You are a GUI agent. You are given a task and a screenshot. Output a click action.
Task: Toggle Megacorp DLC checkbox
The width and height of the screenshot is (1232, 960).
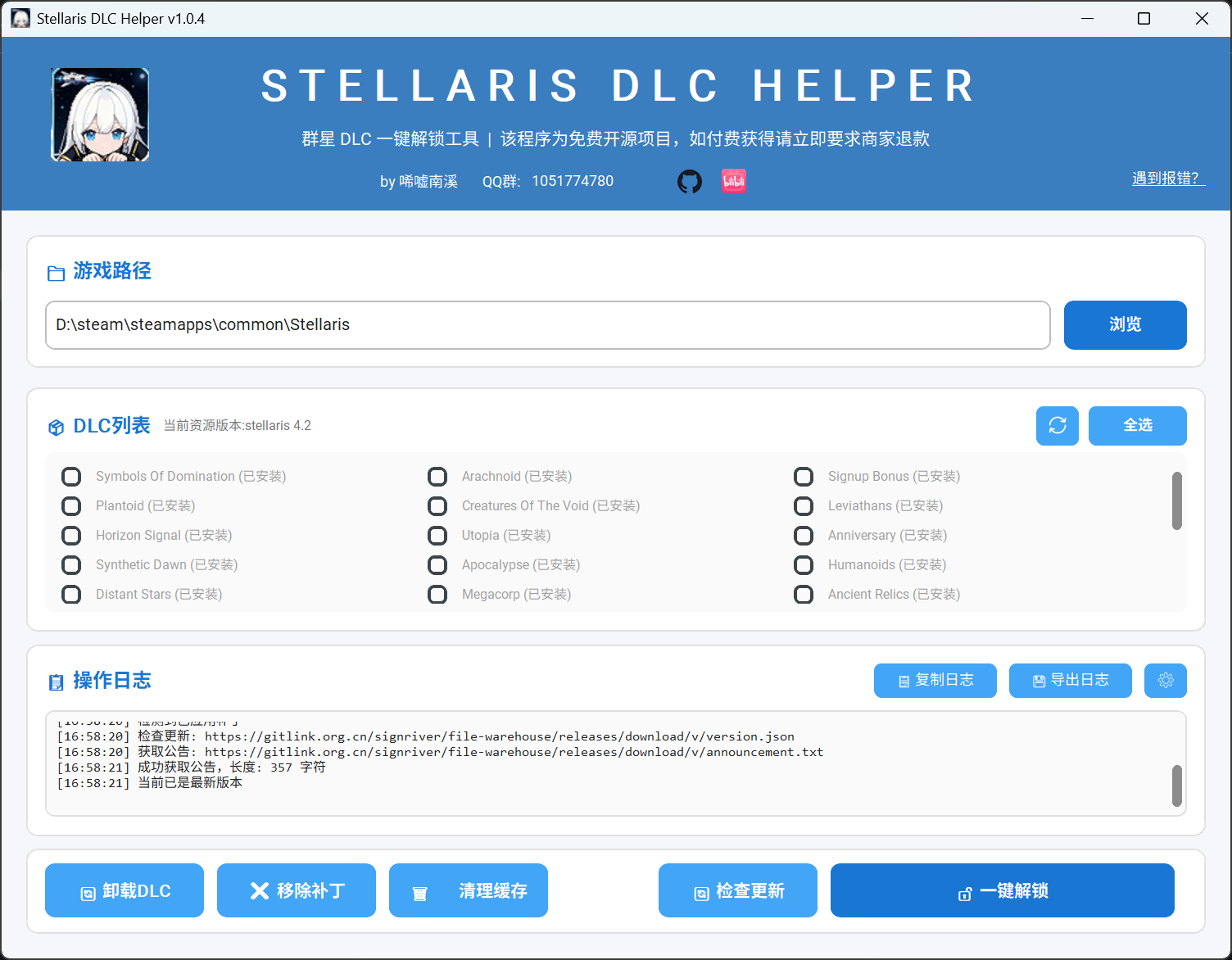tap(438, 595)
